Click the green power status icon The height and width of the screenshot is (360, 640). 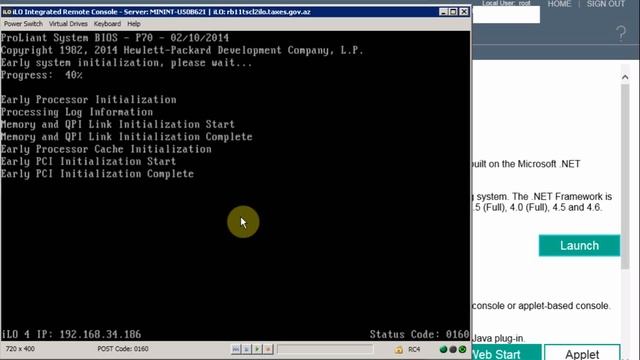tap(462, 349)
